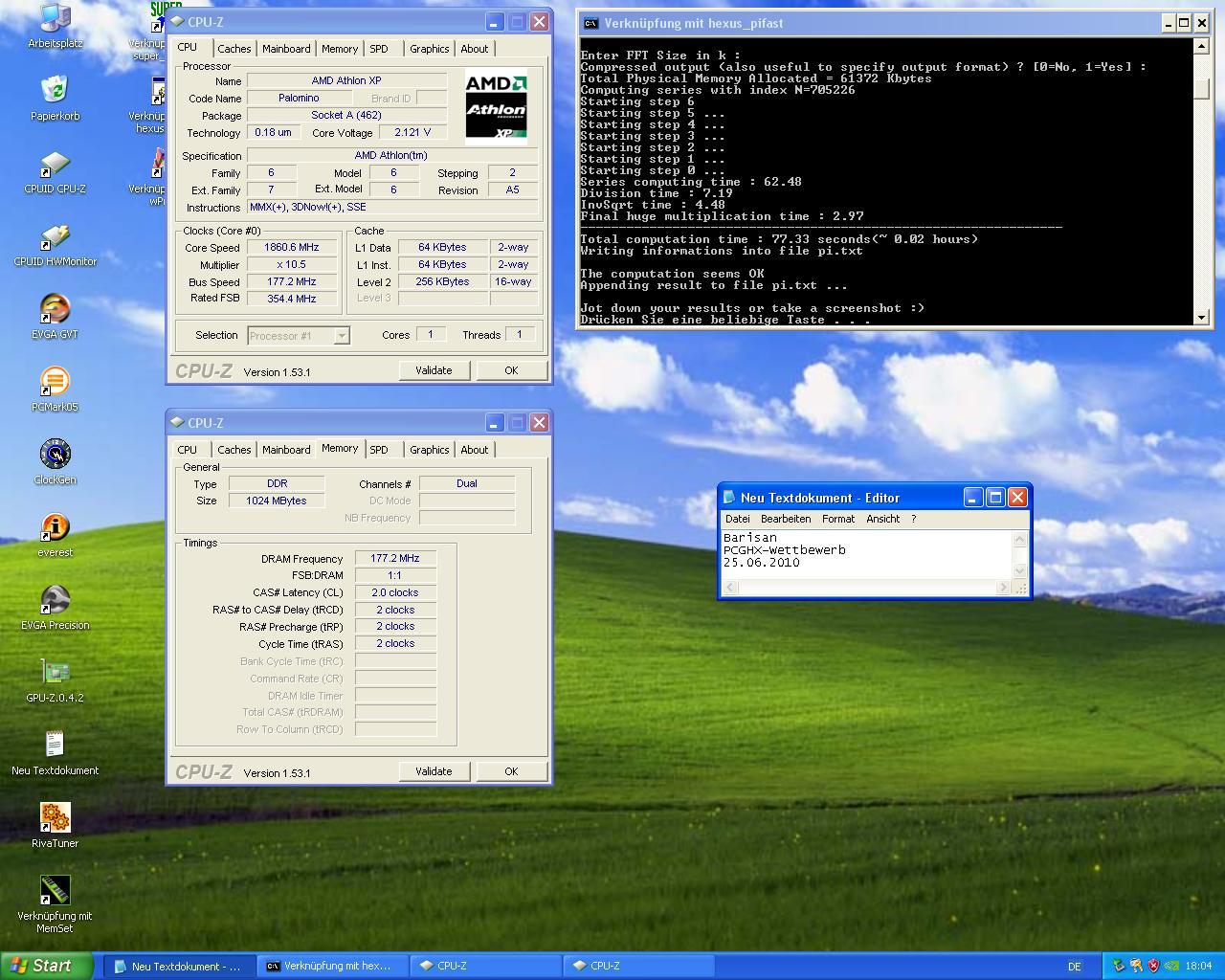Screen dimensions: 1225x980
Task: Click the DRAM Frequency 177.2 MHz value
Action: pos(395,558)
